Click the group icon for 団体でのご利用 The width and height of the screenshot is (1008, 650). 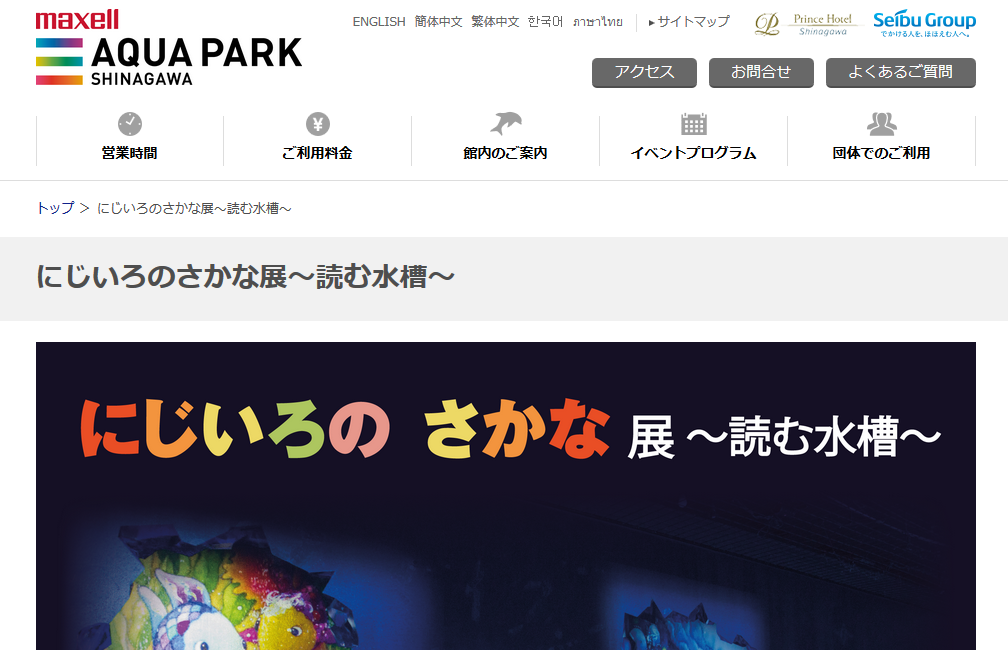881,123
